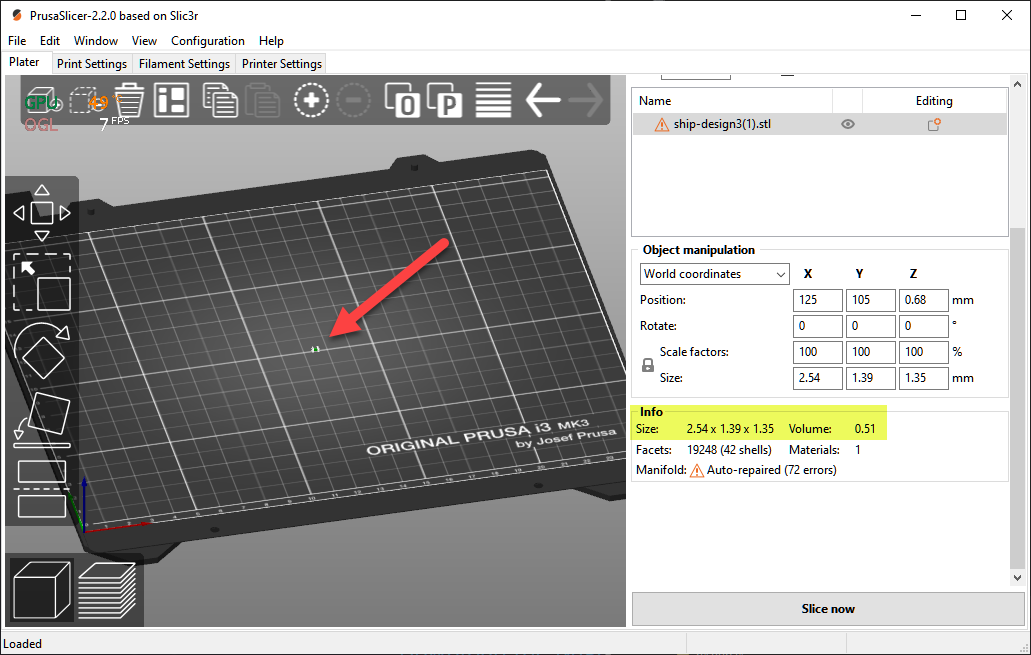Click the "Loaded" status bar text
This screenshot has width=1031, height=655.
point(22,644)
